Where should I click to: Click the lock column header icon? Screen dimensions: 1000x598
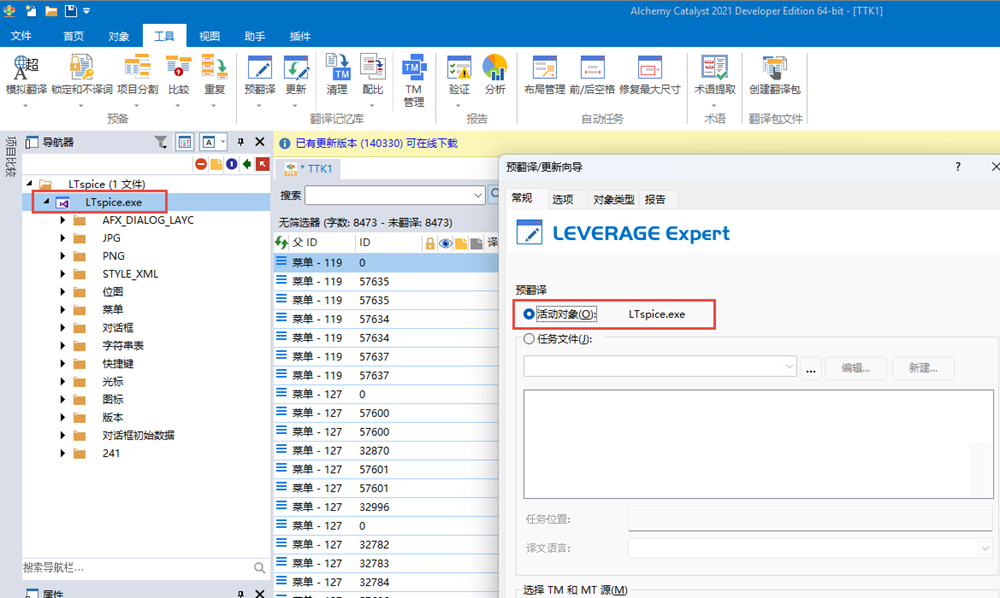430,243
